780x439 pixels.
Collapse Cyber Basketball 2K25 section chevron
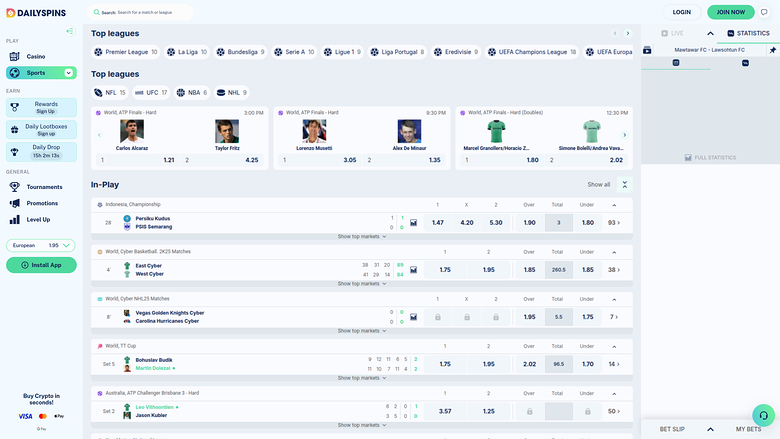pyautogui.click(x=614, y=252)
